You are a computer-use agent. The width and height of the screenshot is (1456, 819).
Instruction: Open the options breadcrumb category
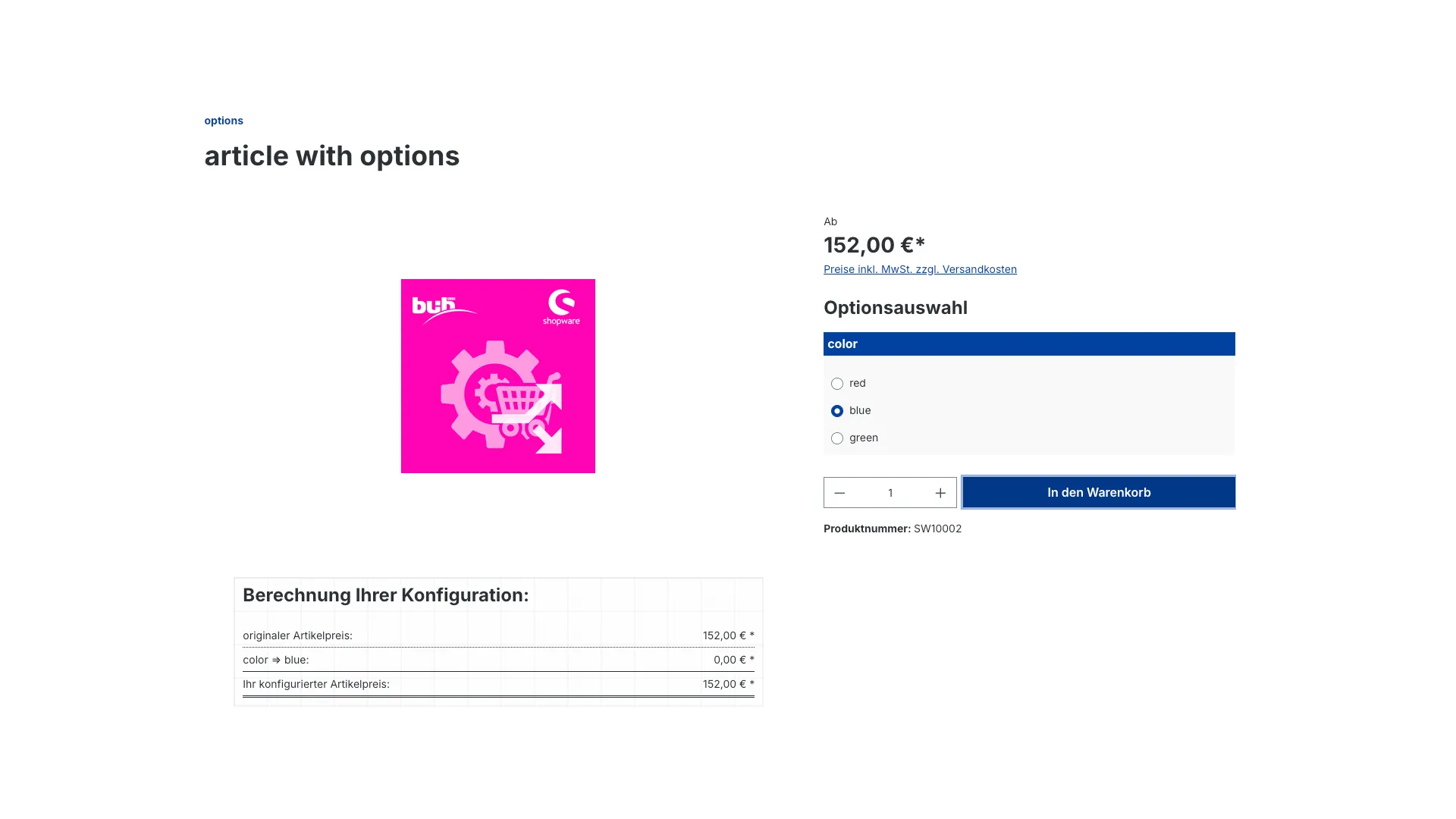[224, 121]
